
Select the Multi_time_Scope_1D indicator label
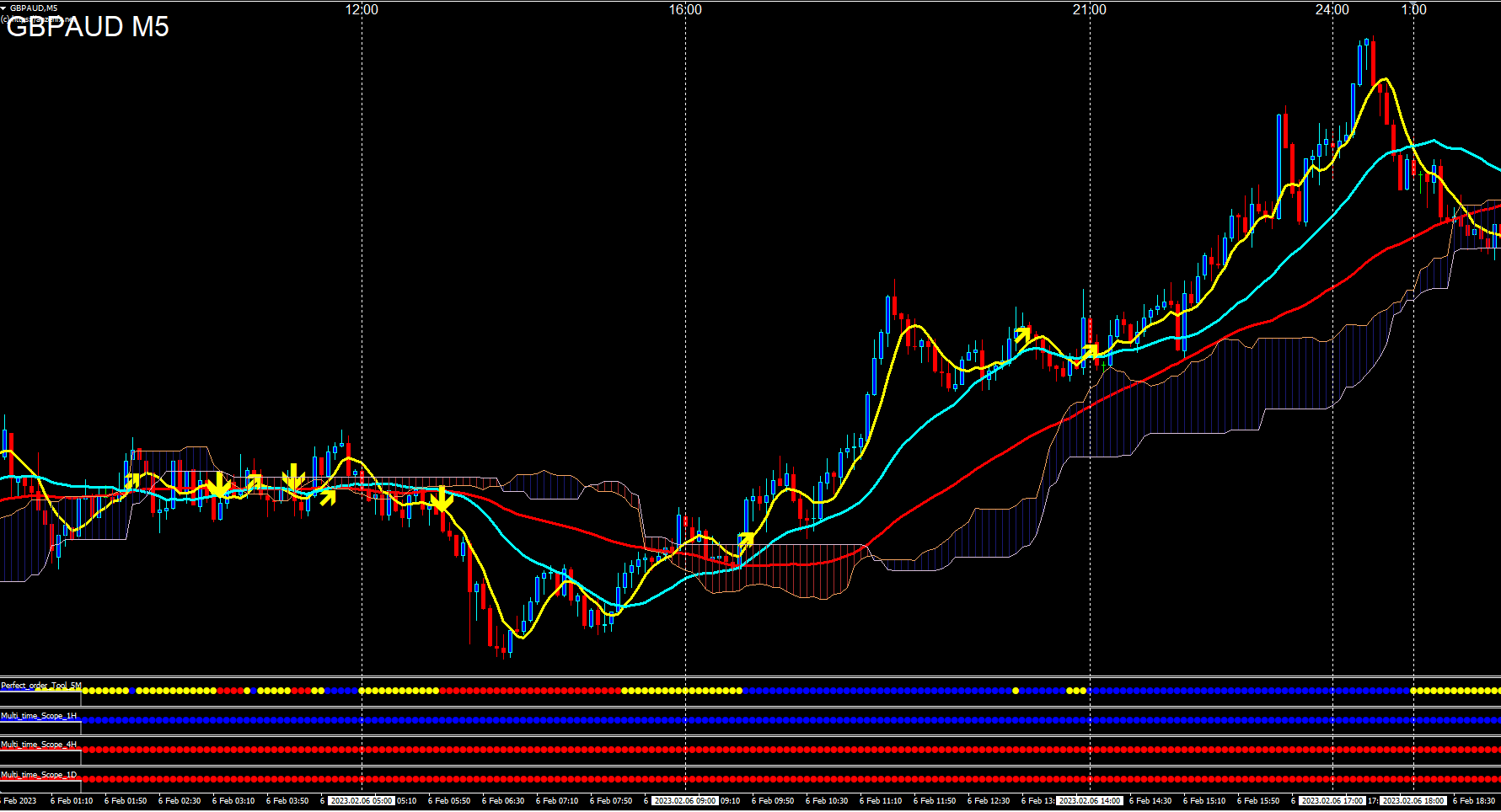(x=39, y=774)
